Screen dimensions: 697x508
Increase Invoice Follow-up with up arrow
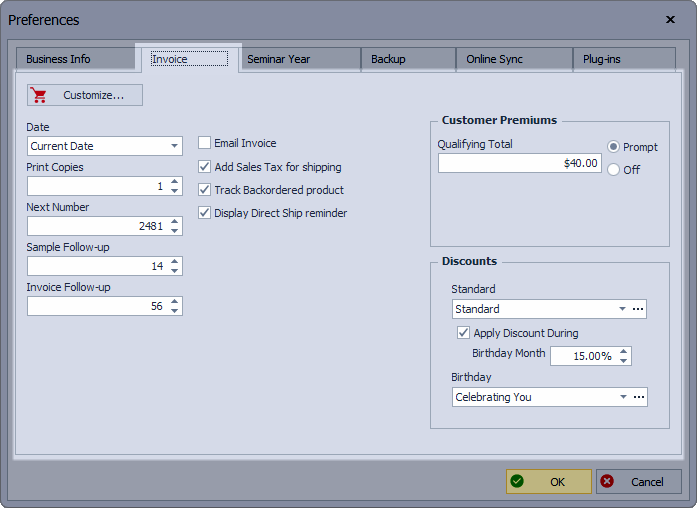click(x=175, y=301)
